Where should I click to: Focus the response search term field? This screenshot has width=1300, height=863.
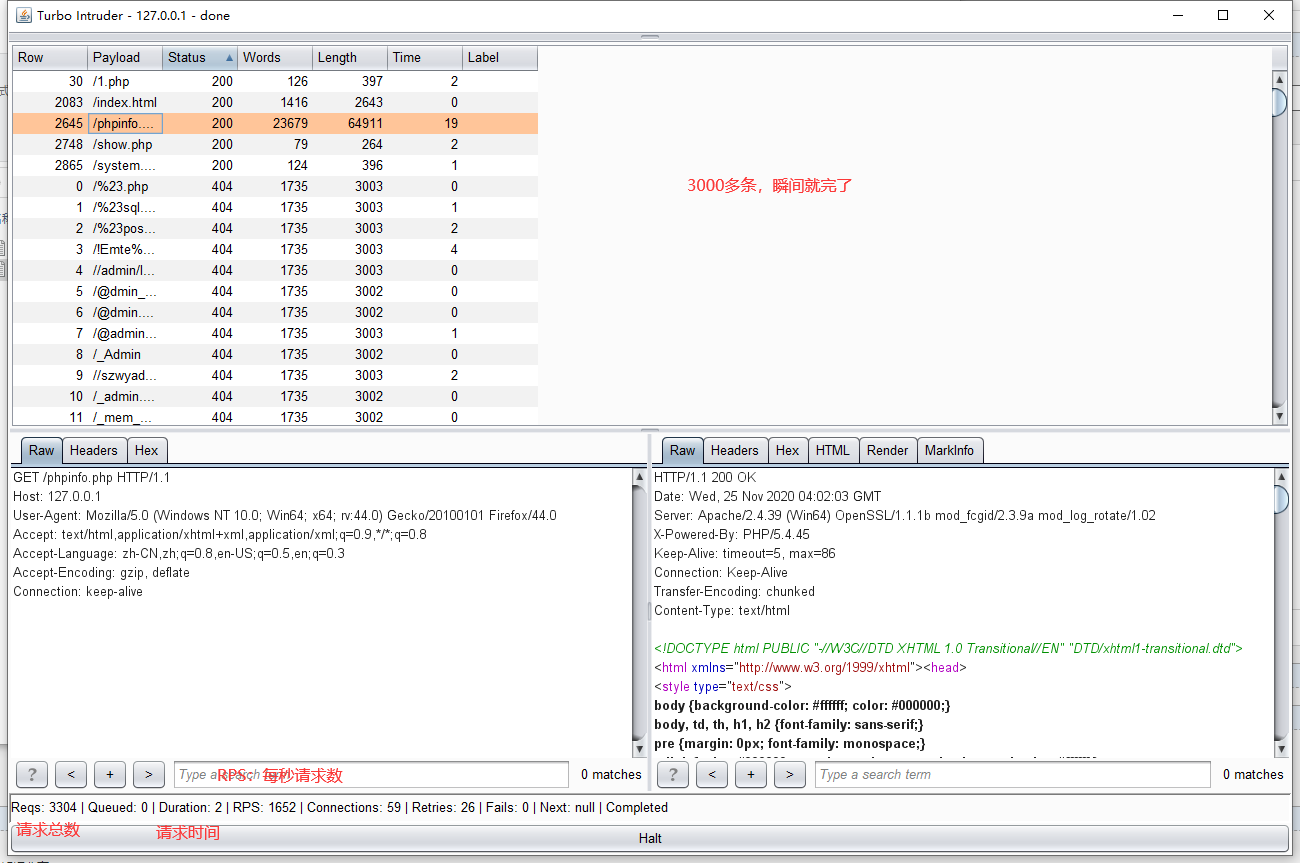[x=1013, y=774]
